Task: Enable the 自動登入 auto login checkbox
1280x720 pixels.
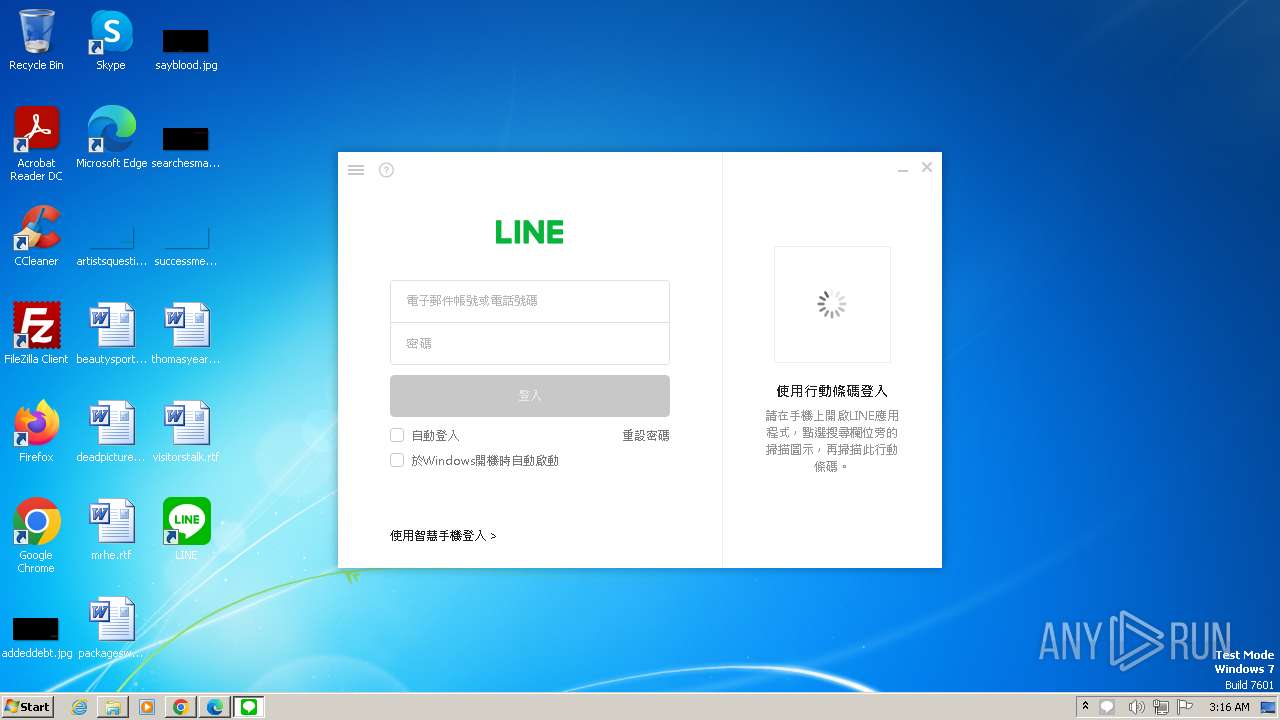Action: coord(397,435)
